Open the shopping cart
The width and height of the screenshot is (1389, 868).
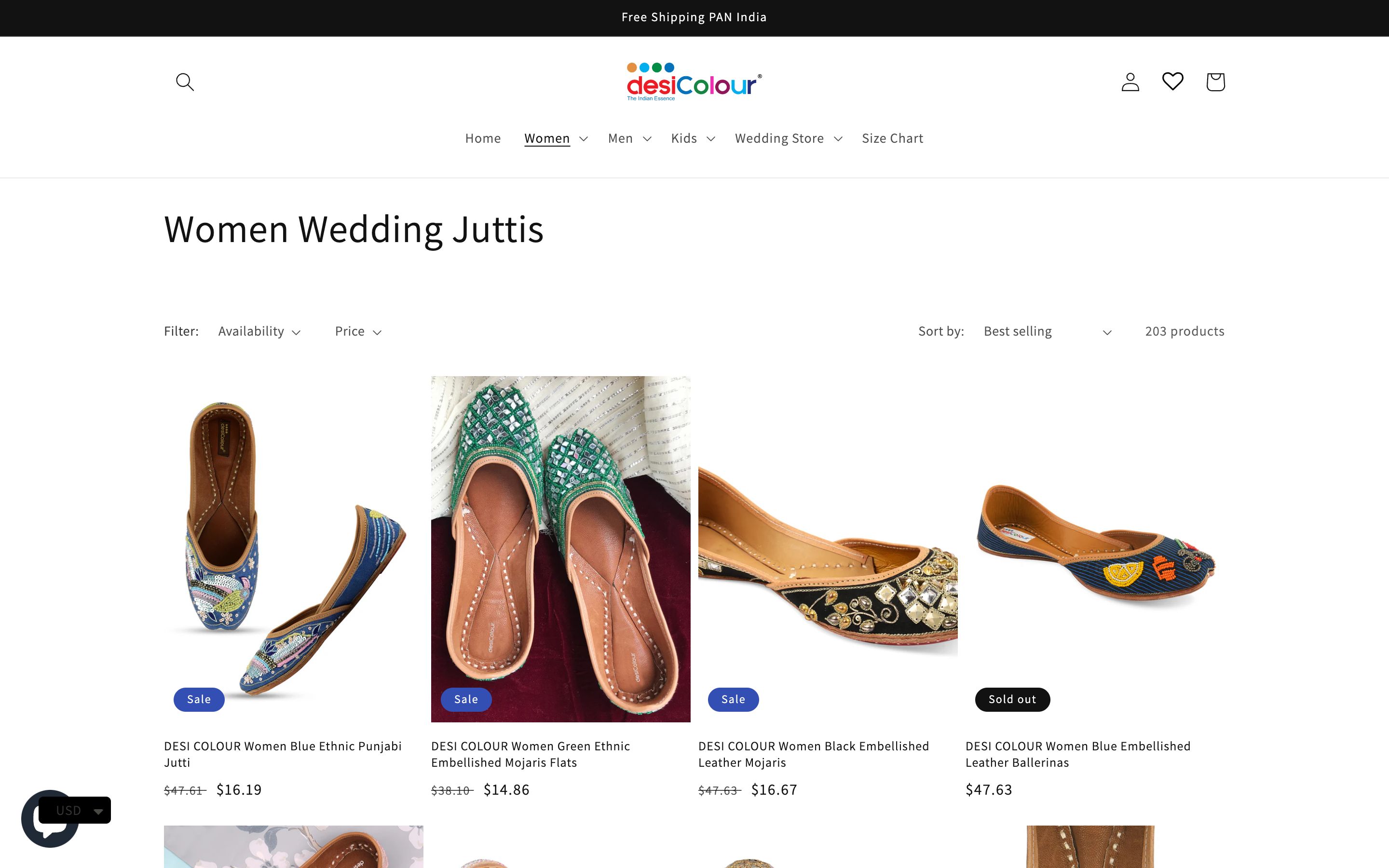point(1215,81)
